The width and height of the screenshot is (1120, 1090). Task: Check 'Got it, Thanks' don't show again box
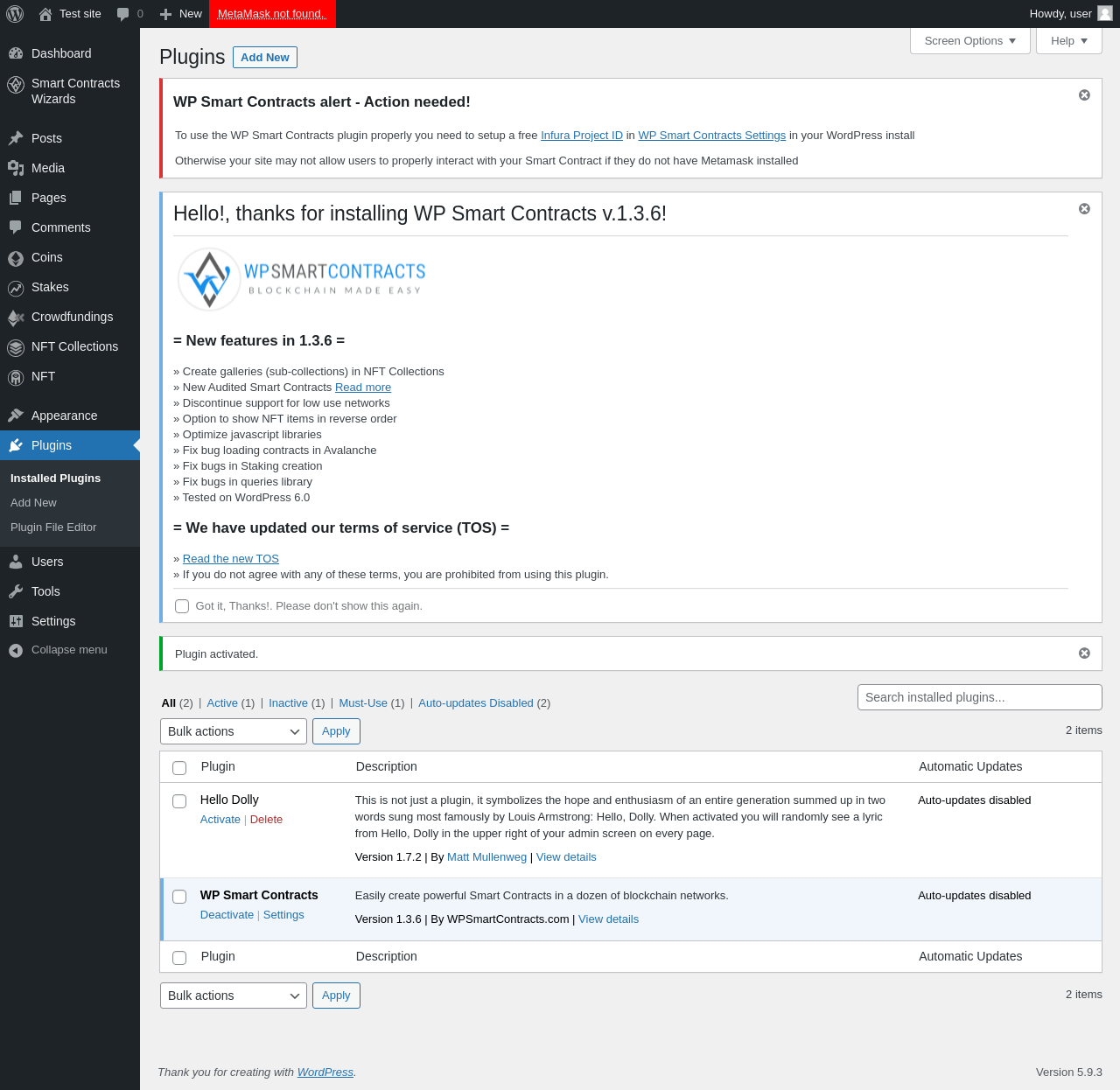pos(182,606)
